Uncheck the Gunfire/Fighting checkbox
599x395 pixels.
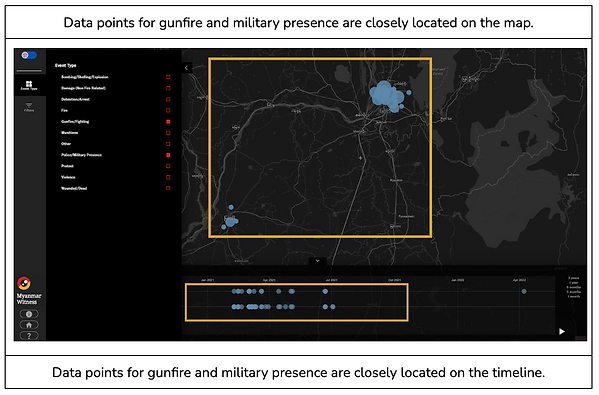point(168,121)
